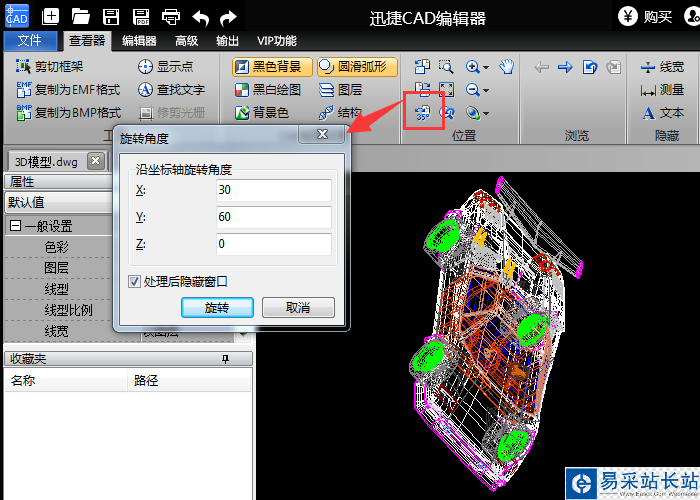
Task: Toggle 文本 text display
Action: 662,112
